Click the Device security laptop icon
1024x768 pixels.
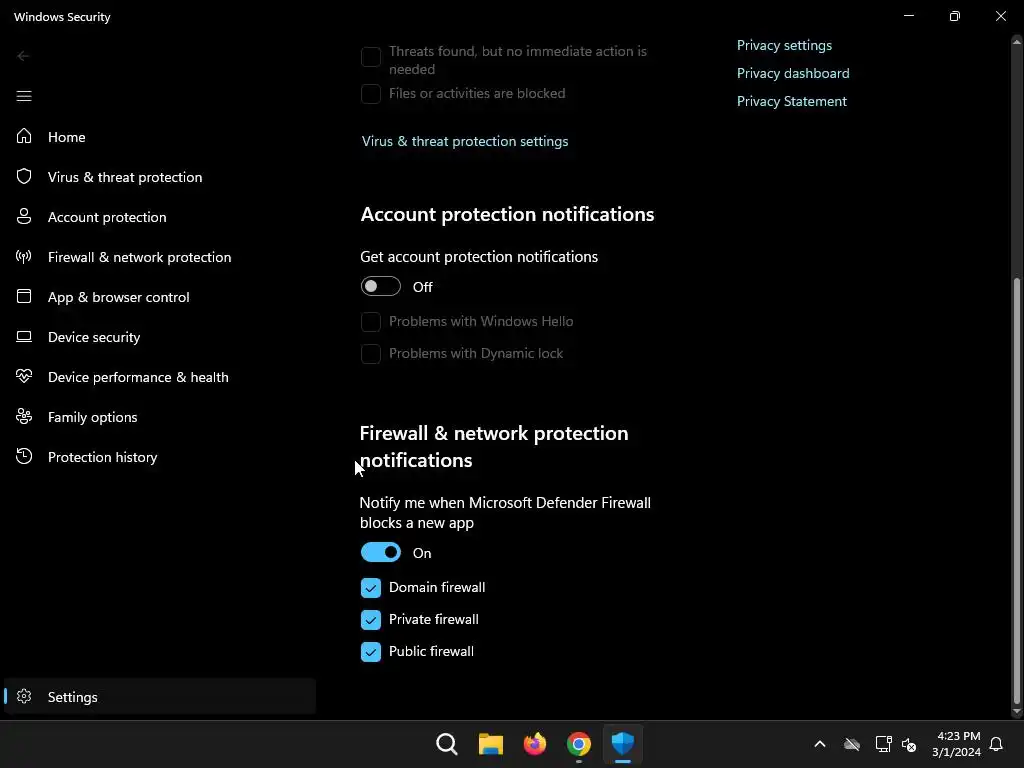[x=24, y=336]
